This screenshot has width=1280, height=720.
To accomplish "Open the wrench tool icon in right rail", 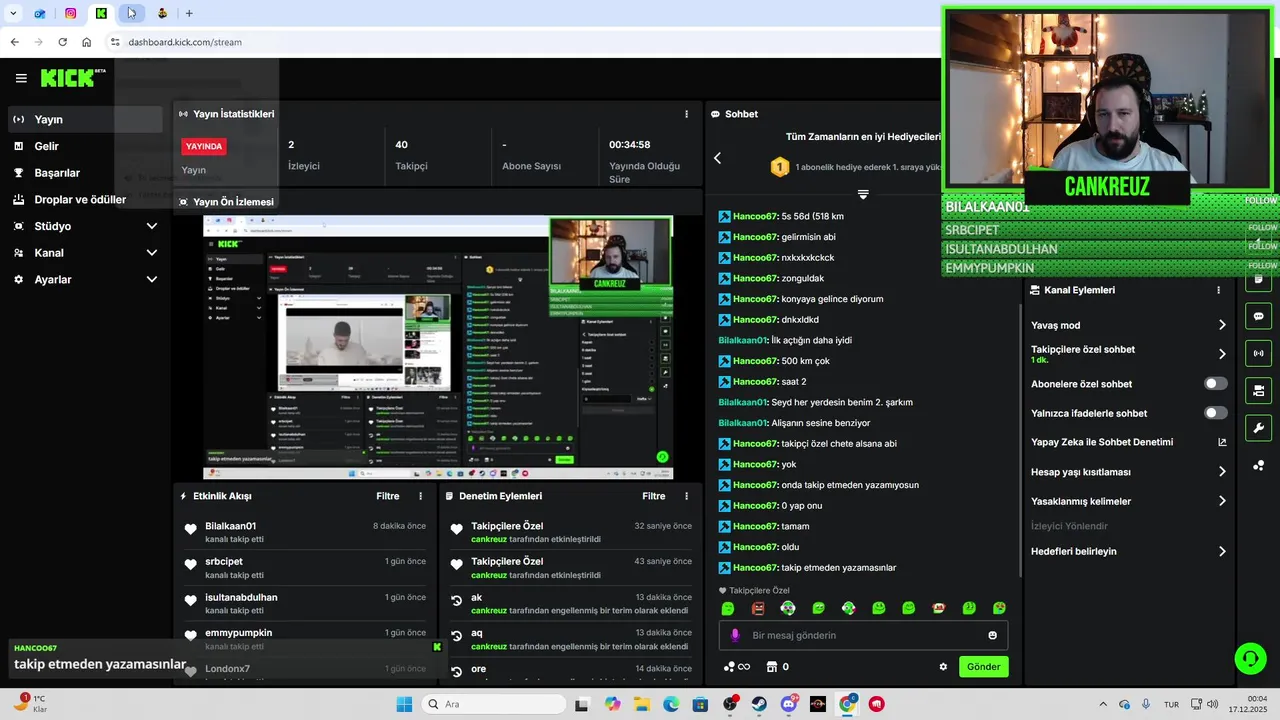I will click(x=1258, y=428).
